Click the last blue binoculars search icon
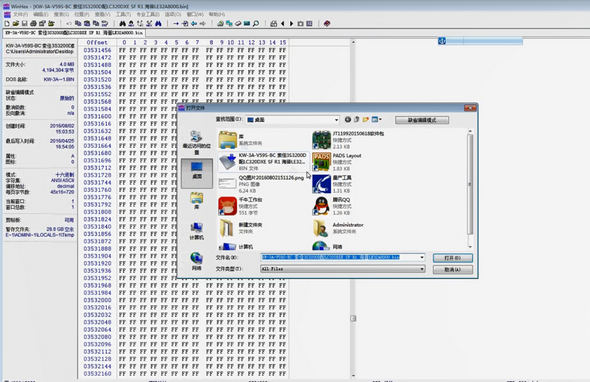The image size is (590, 382). pyautogui.click(x=158, y=23)
